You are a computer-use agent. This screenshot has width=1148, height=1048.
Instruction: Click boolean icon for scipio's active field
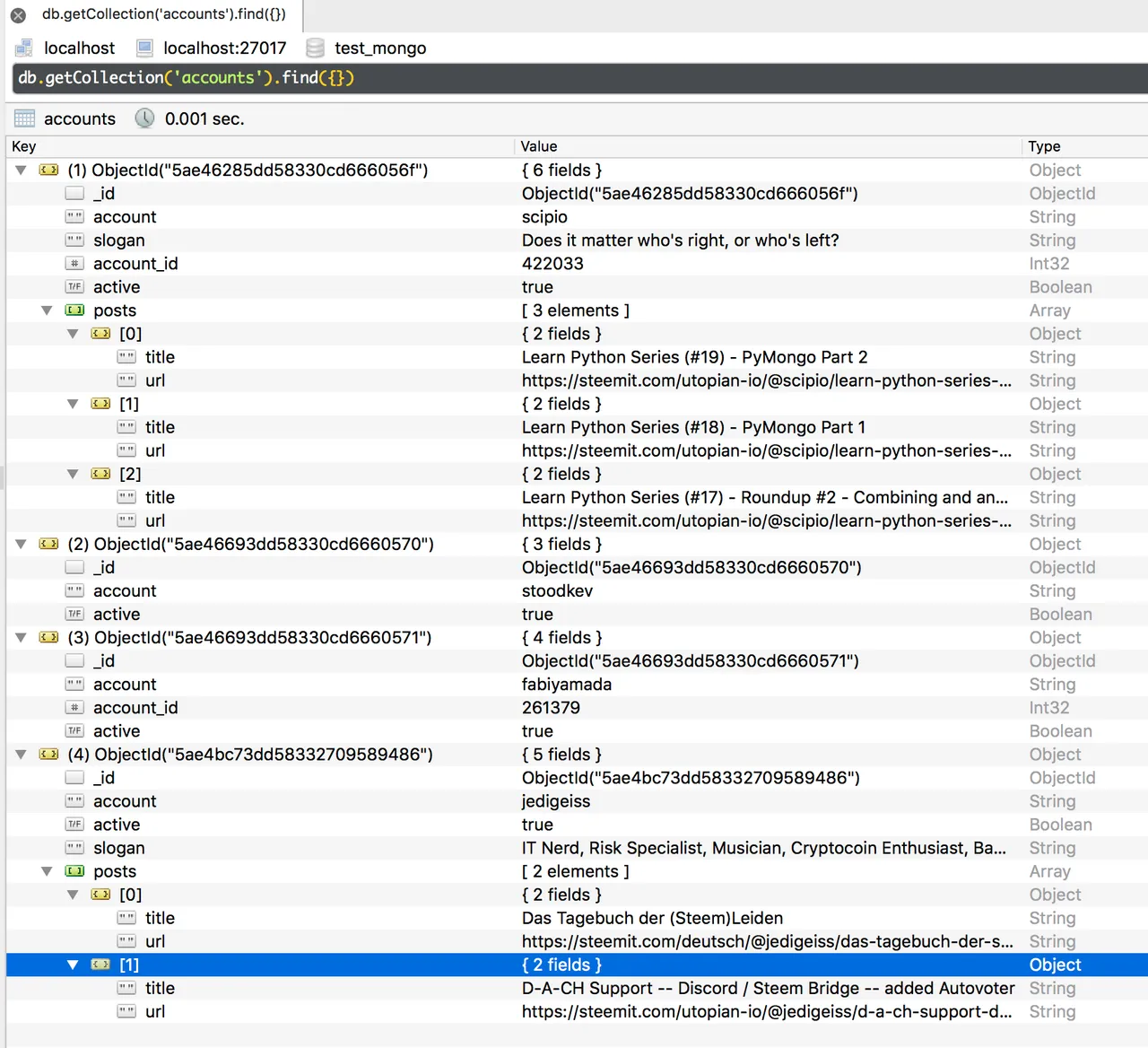[74, 286]
